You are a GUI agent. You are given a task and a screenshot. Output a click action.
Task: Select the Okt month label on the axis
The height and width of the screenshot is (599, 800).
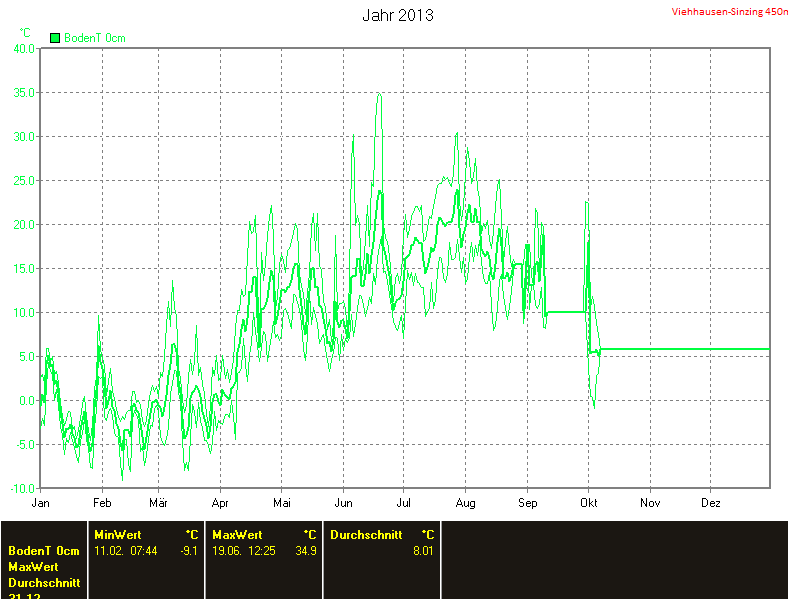point(588,502)
